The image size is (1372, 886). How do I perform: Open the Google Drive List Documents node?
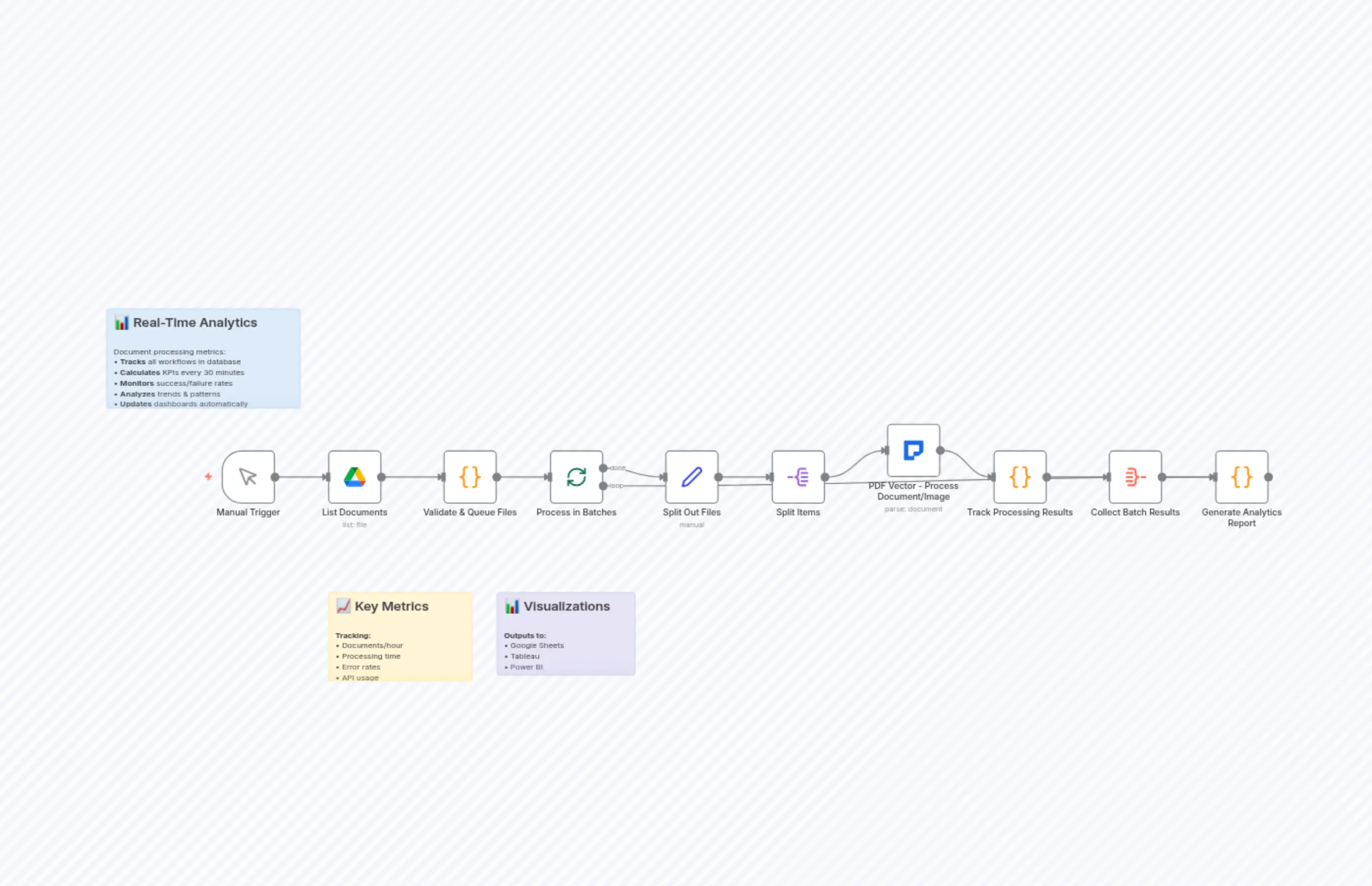[354, 478]
